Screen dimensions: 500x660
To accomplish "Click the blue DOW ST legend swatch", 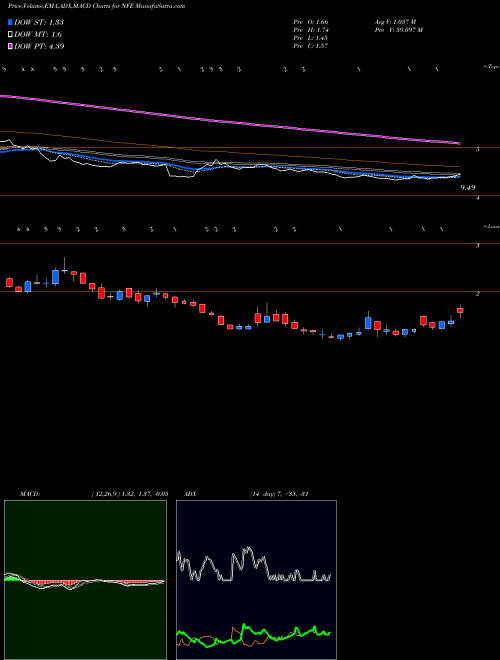I will coord(10,22).
